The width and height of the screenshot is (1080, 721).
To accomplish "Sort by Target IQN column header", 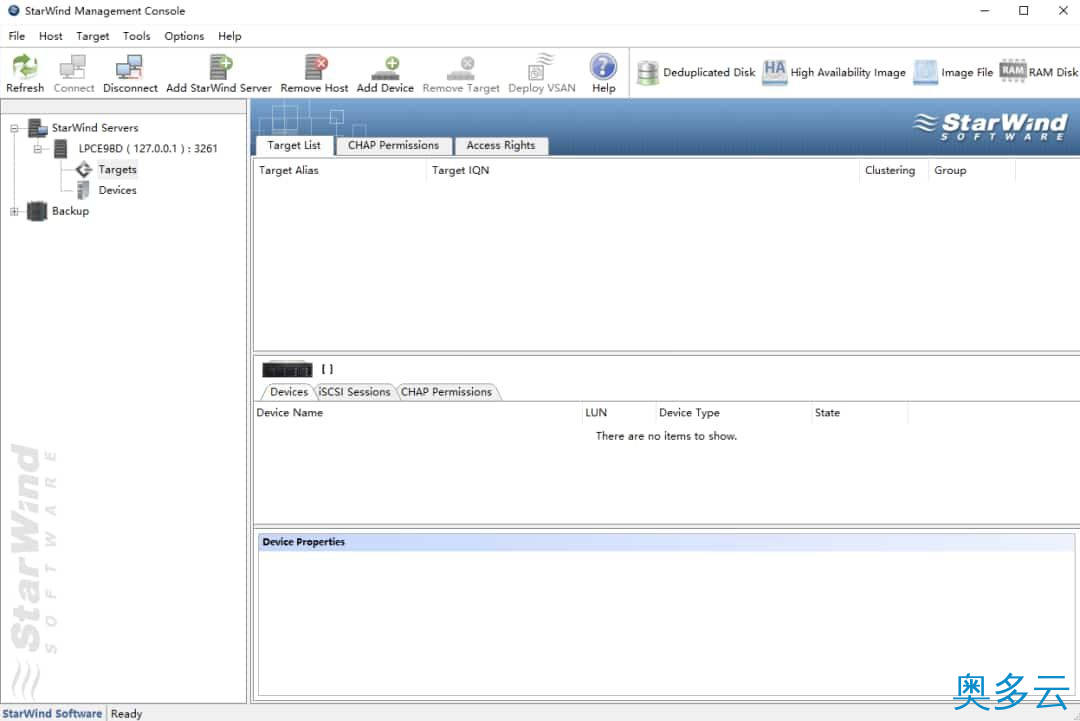I will (642, 170).
